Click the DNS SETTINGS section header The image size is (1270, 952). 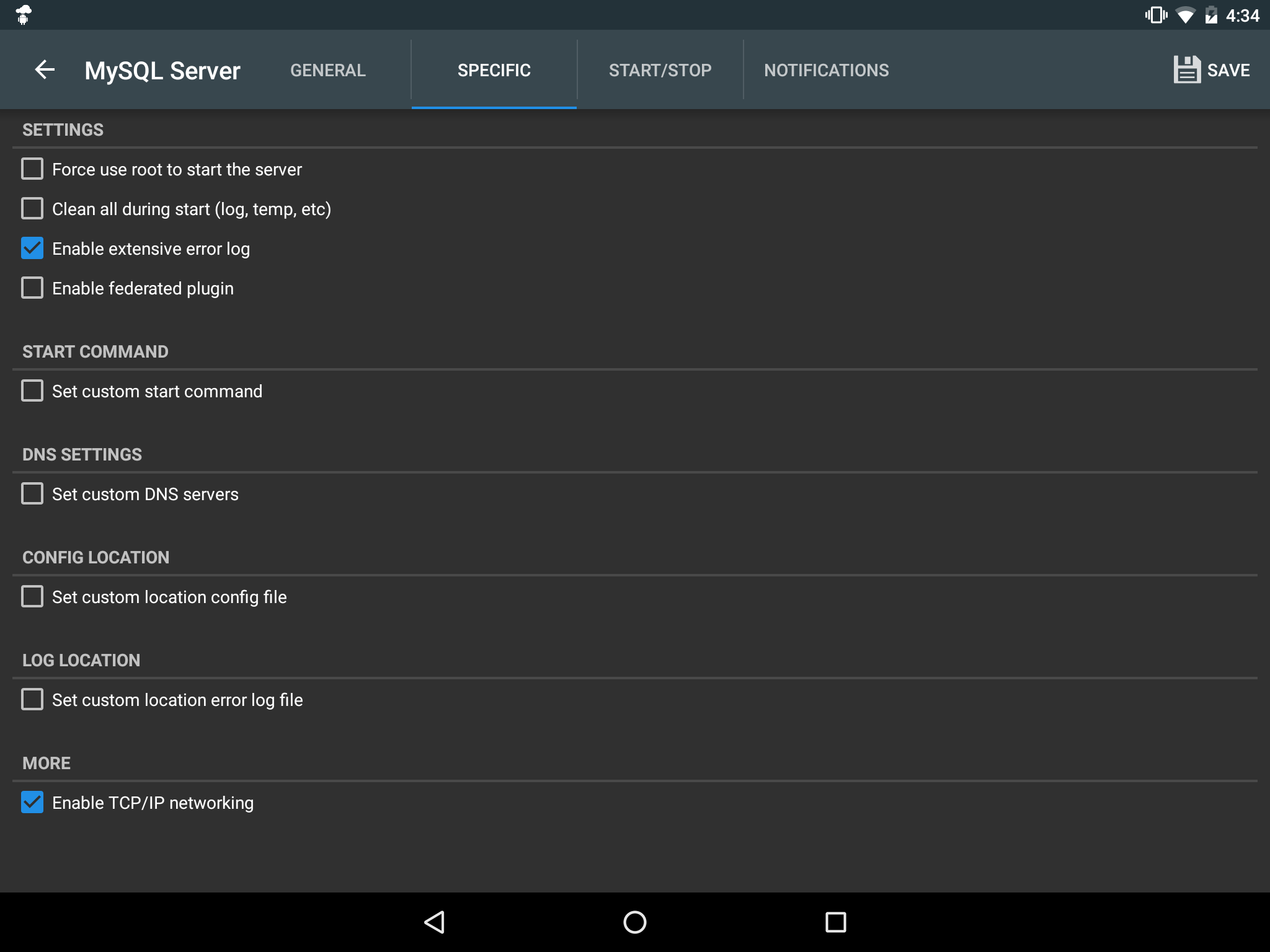click(x=82, y=454)
